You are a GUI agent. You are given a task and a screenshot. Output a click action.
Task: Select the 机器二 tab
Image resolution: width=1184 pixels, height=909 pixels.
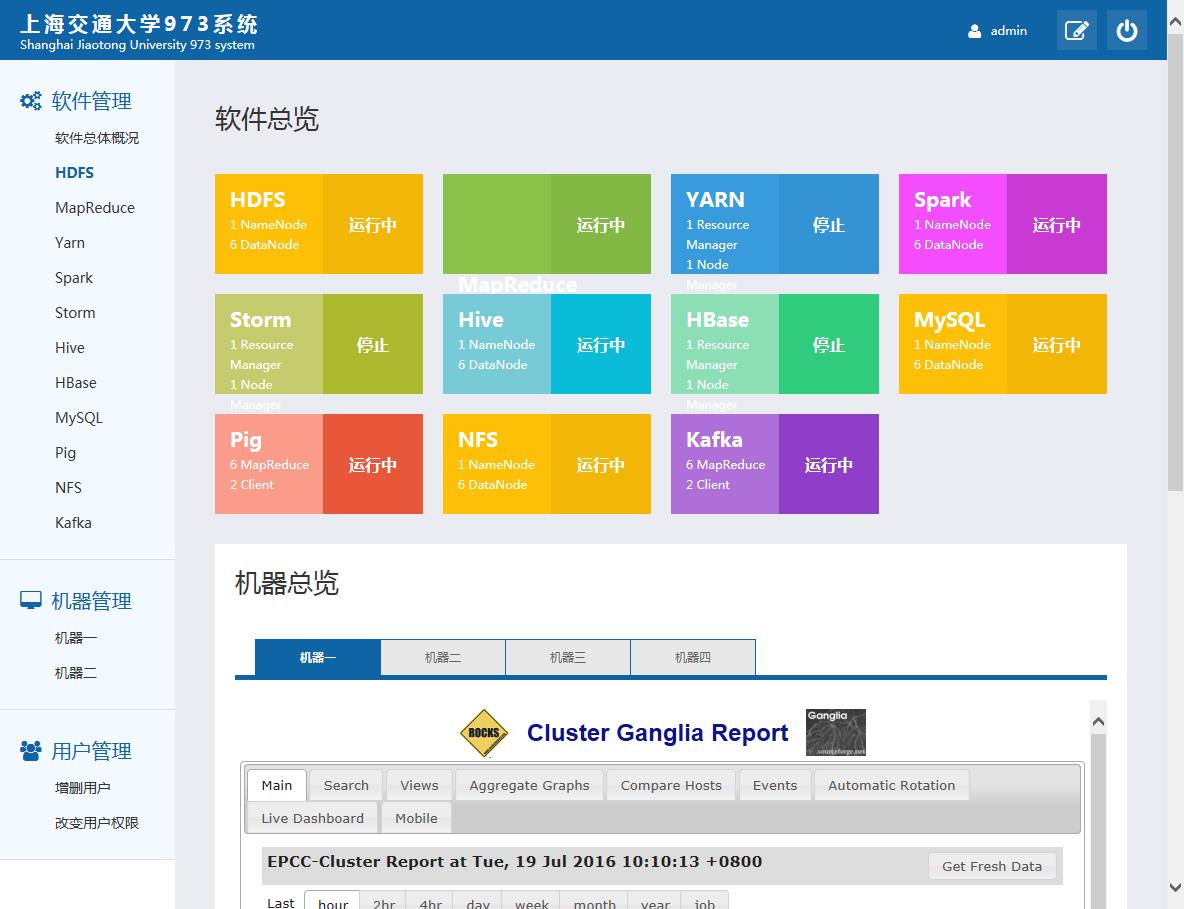coord(443,658)
